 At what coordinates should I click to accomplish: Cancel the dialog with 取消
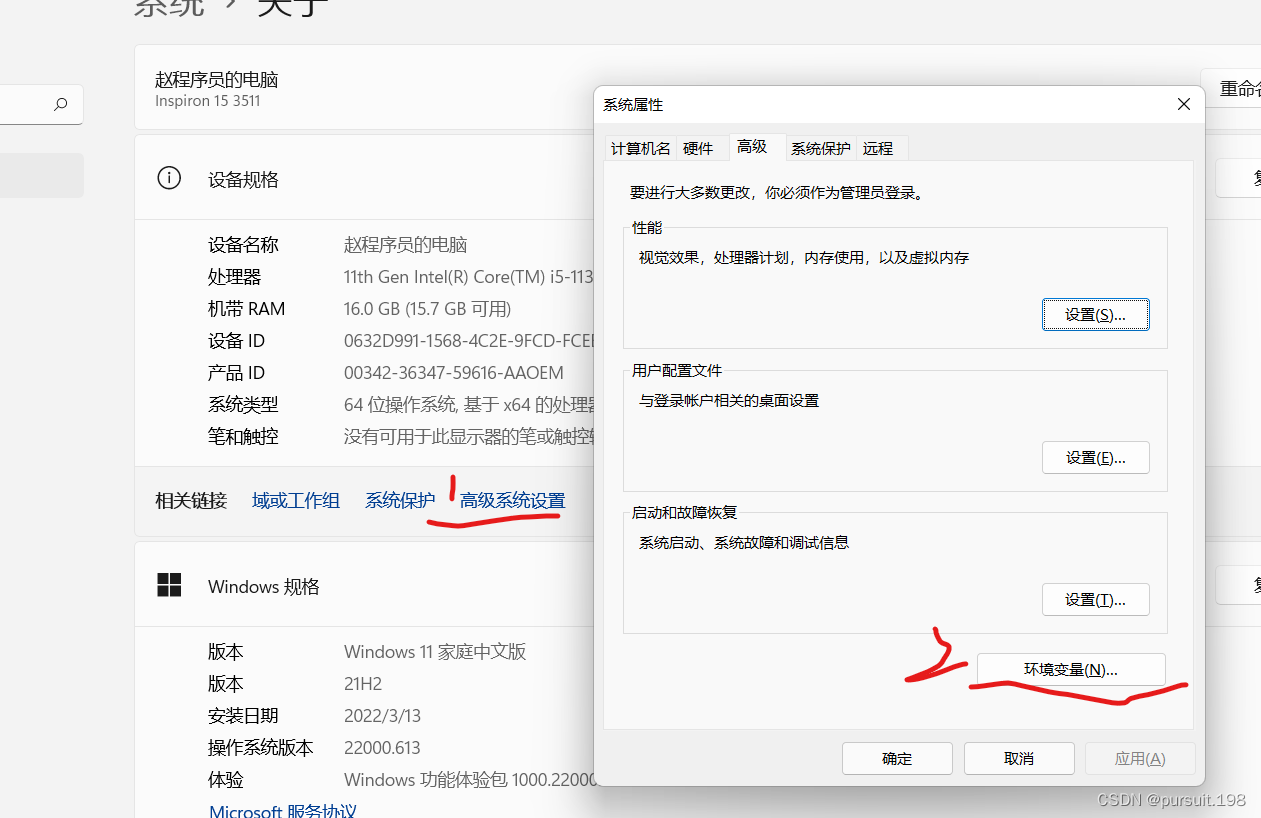(1019, 758)
